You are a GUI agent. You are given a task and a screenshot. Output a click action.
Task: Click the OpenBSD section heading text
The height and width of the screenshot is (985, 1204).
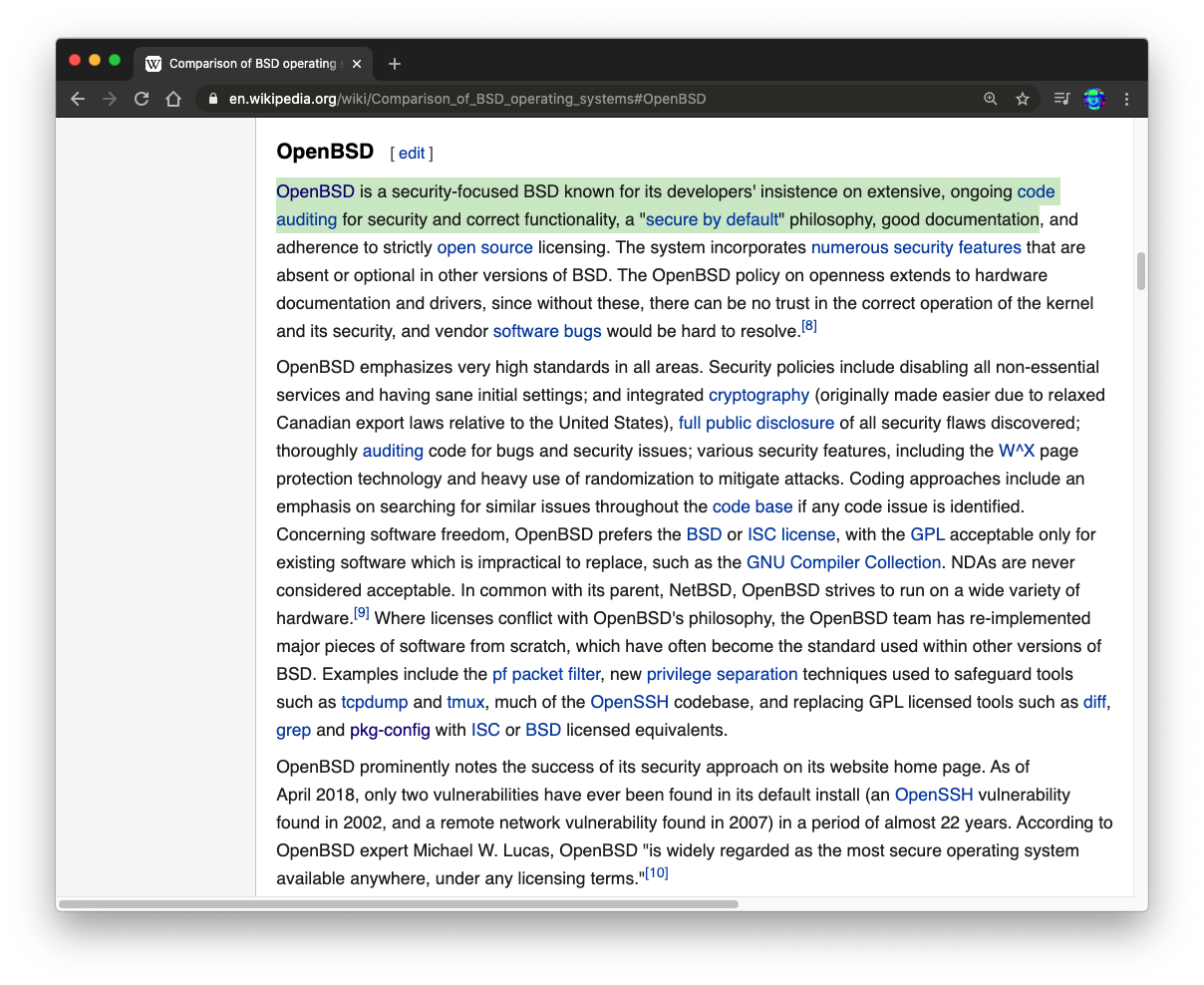tap(325, 152)
